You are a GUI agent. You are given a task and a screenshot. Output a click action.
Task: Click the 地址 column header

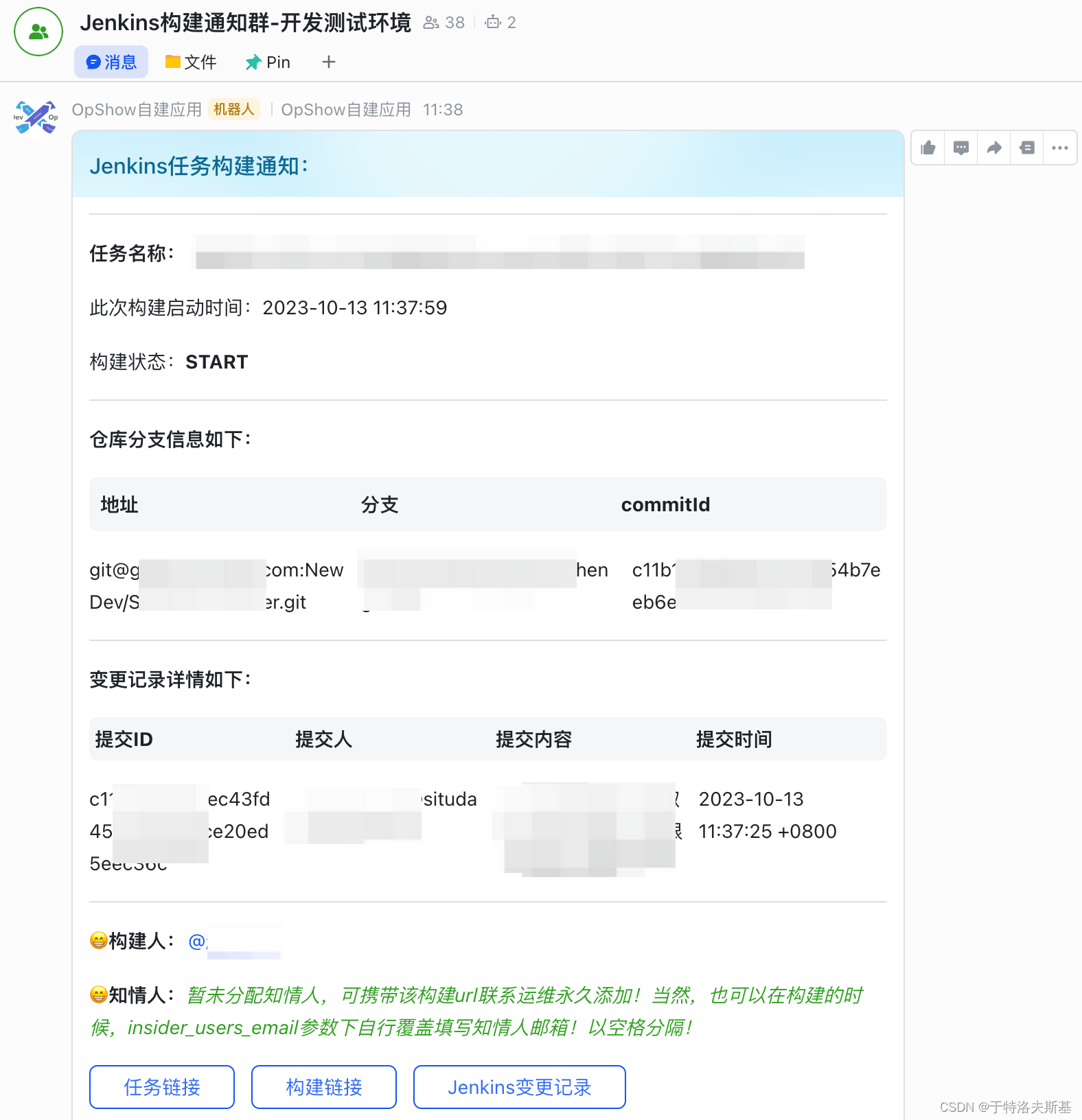(x=119, y=505)
